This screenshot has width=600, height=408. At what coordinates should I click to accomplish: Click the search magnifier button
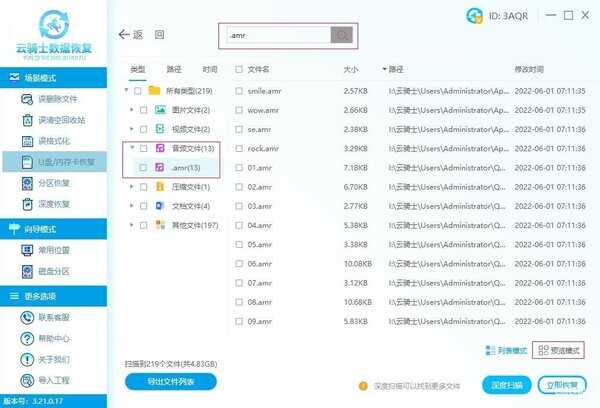pos(341,35)
